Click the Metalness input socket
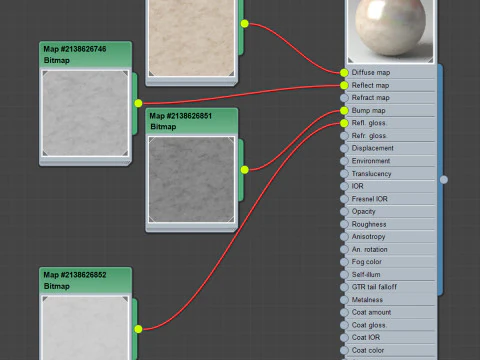Image resolution: width=480 pixels, height=360 pixels. tap(344, 300)
